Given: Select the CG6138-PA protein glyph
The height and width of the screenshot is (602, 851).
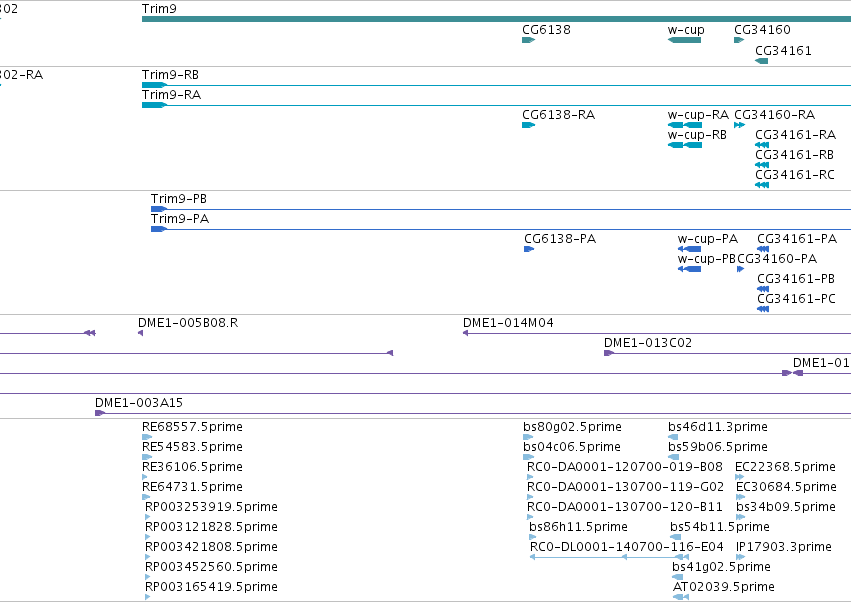Looking at the screenshot, I should click(x=529, y=249).
